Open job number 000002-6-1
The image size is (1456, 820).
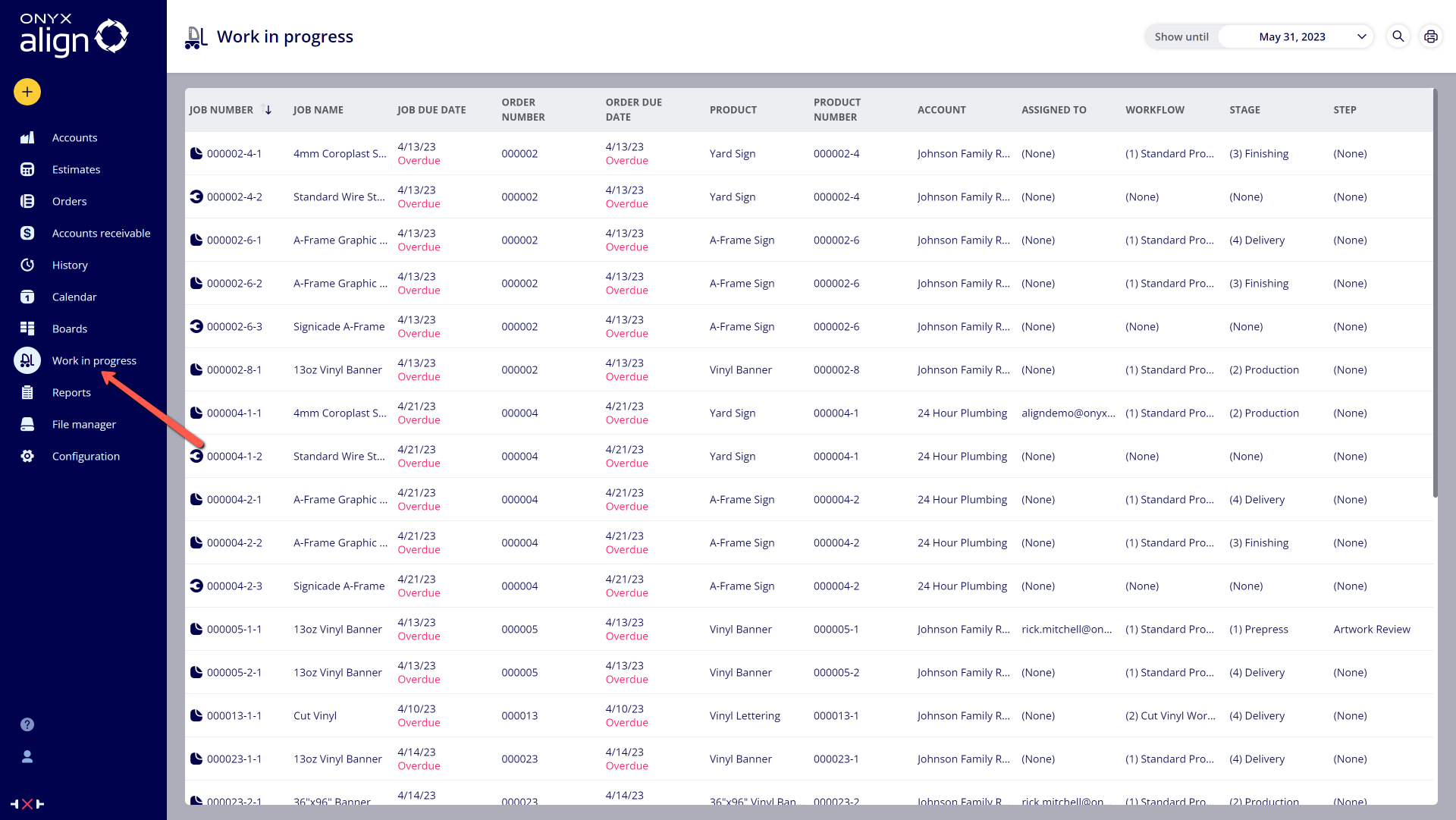click(x=234, y=240)
